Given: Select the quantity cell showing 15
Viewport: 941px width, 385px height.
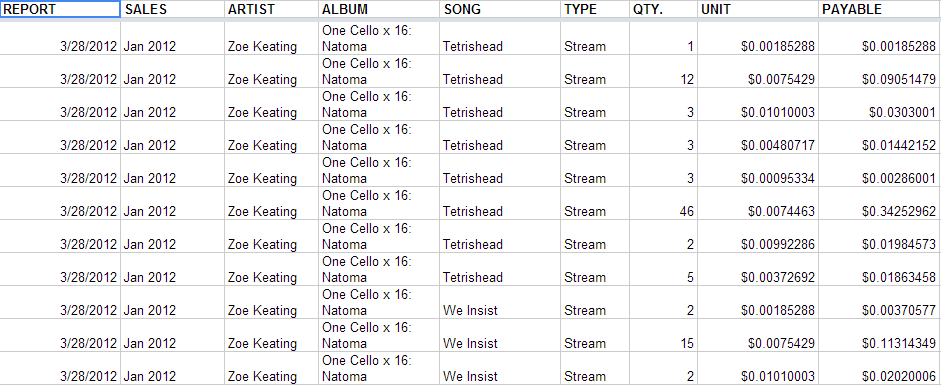Looking at the screenshot, I should point(664,335).
